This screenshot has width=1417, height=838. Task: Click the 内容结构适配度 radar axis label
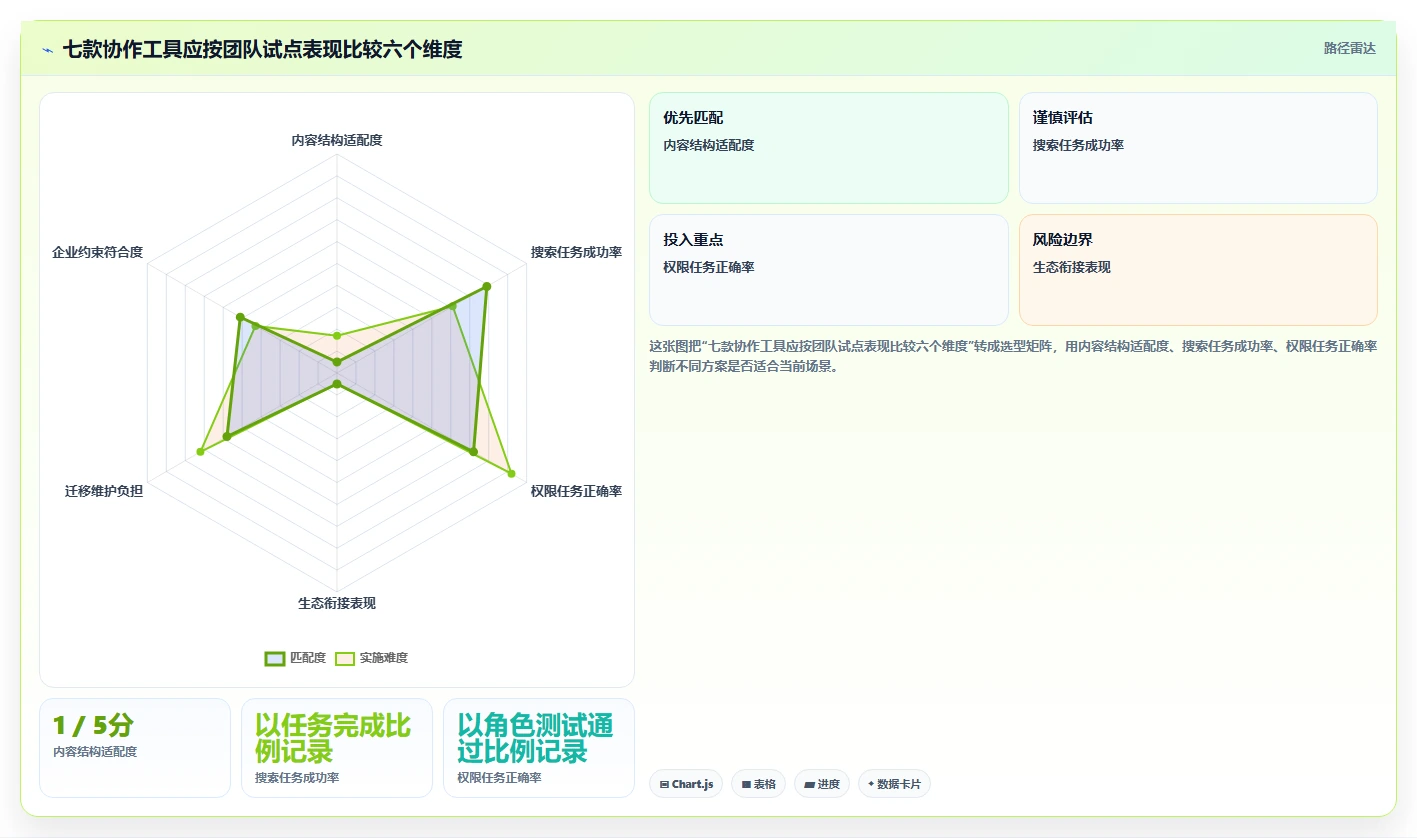click(337, 141)
